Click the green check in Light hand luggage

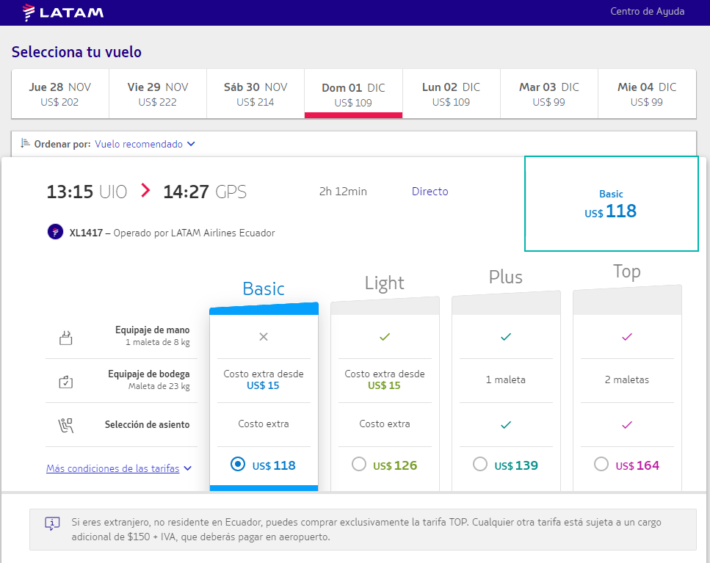tap(384, 337)
